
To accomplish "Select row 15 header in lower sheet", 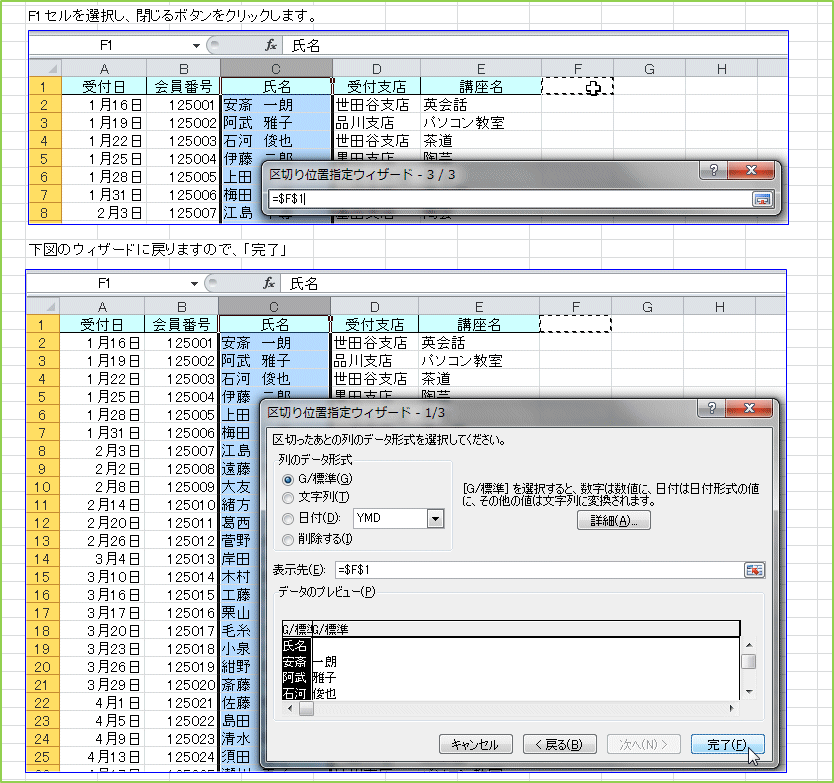I will click(43, 577).
